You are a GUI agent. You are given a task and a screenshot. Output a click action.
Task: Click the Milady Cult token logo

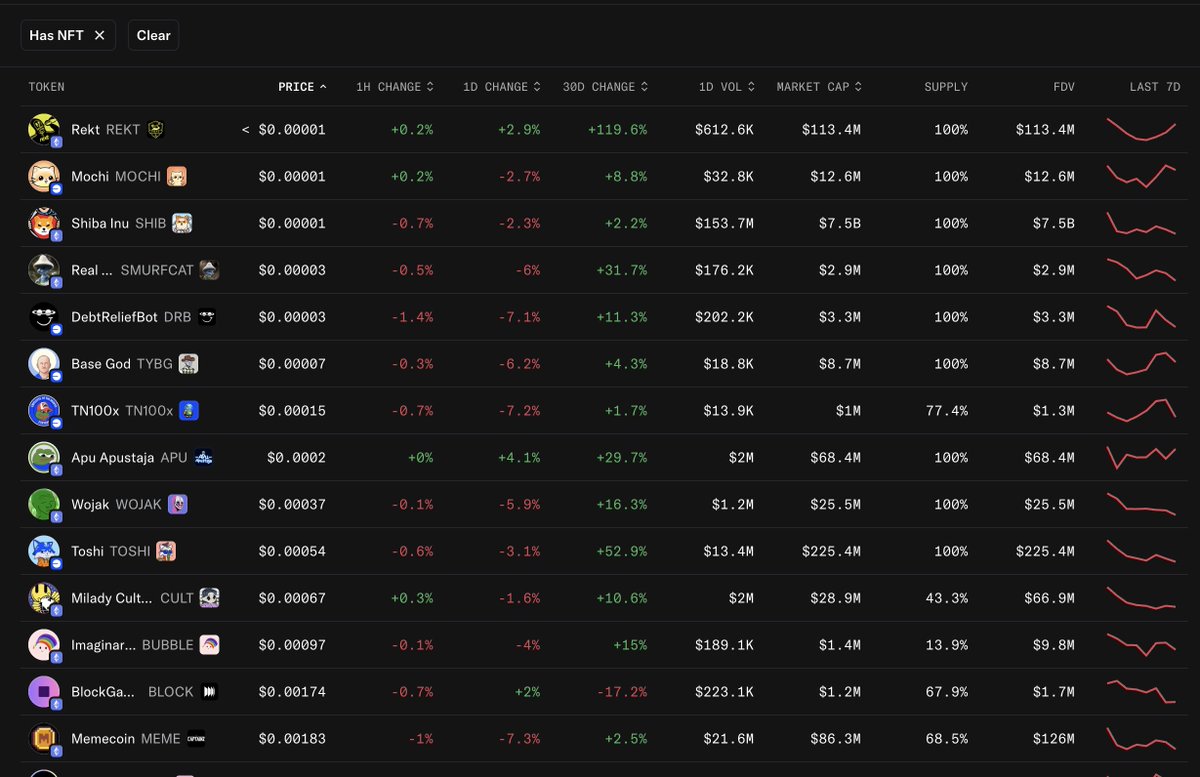click(x=44, y=598)
